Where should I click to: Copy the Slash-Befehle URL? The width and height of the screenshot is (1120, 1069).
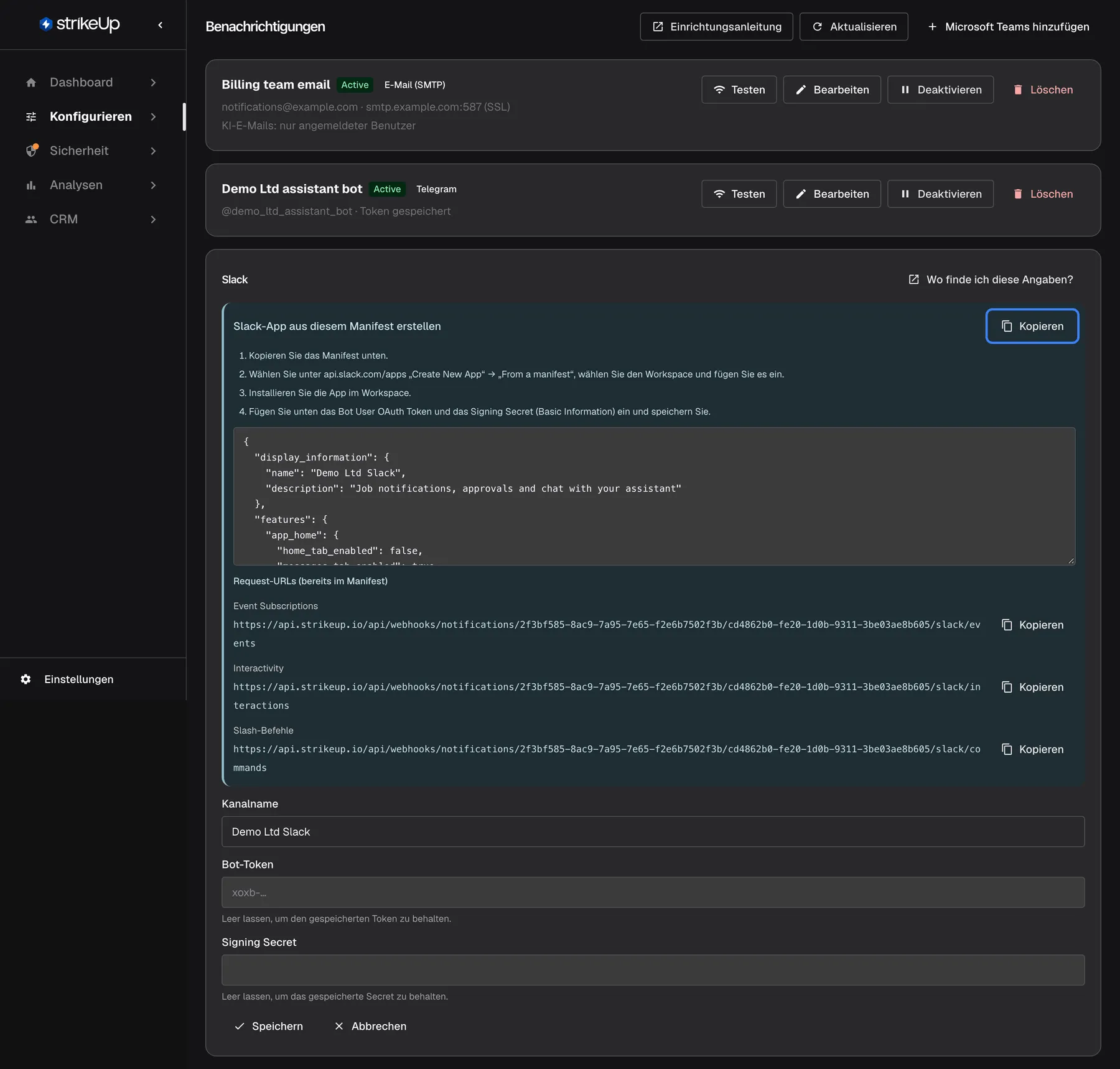coord(1032,749)
